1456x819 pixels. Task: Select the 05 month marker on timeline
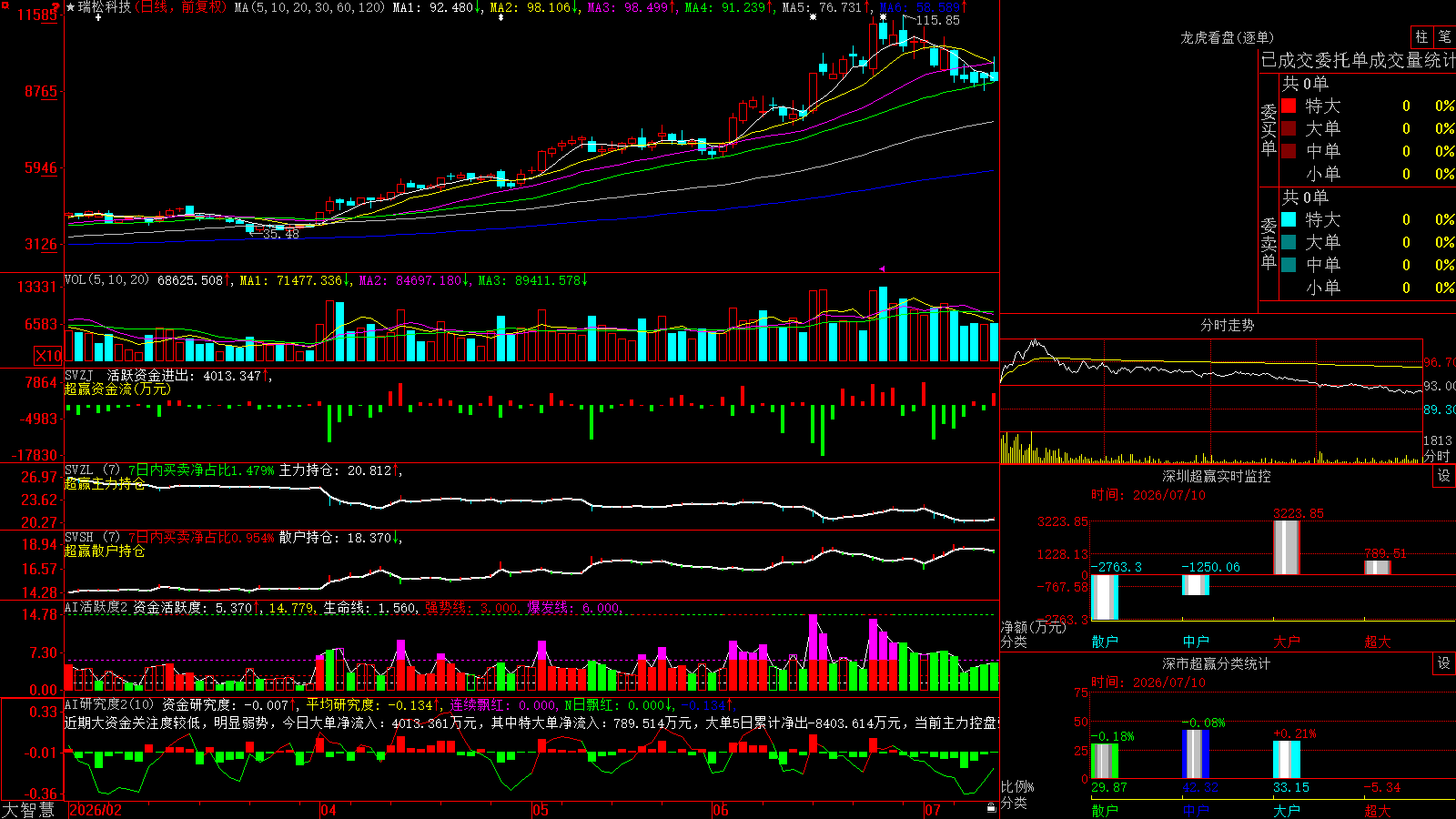(541, 810)
